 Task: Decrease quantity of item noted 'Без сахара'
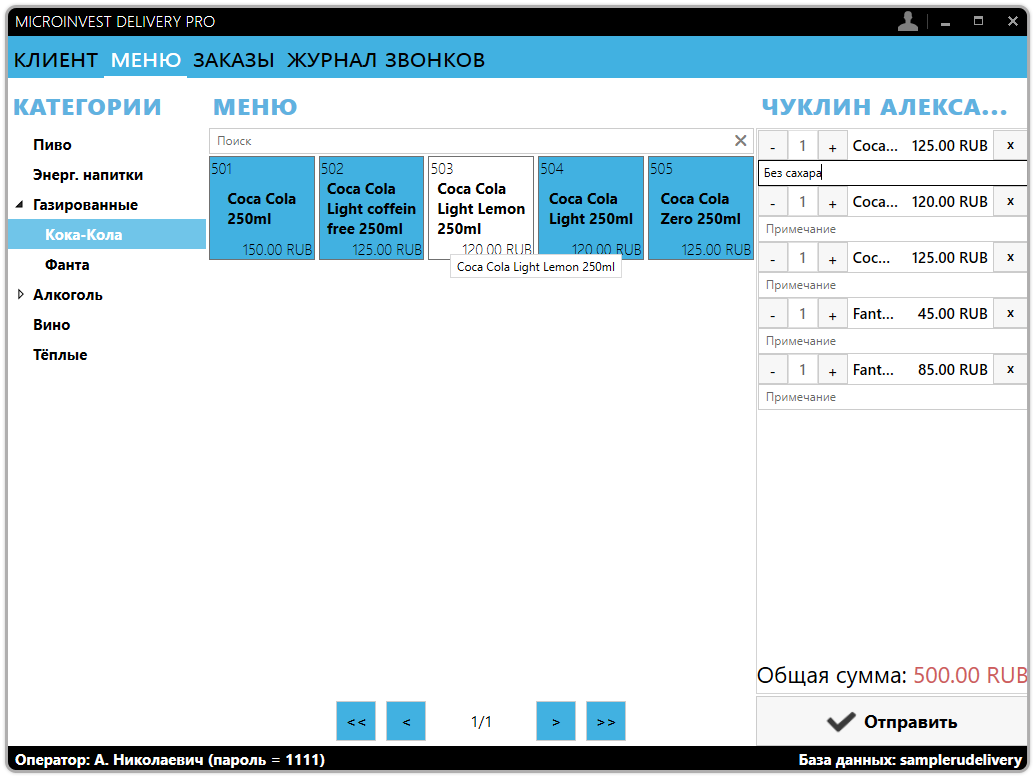773,146
